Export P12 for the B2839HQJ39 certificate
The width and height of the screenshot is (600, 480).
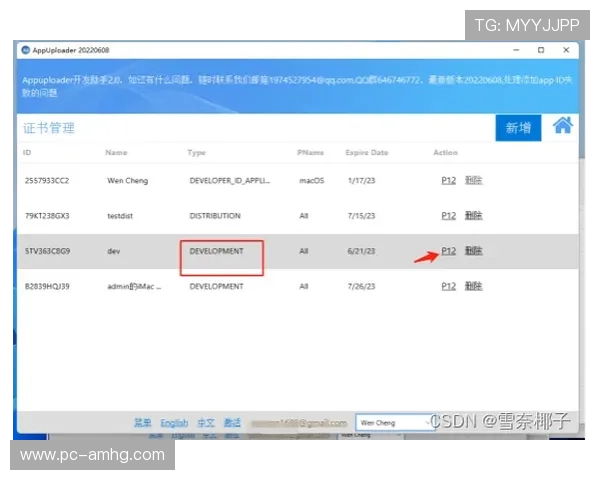(x=448, y=286)
